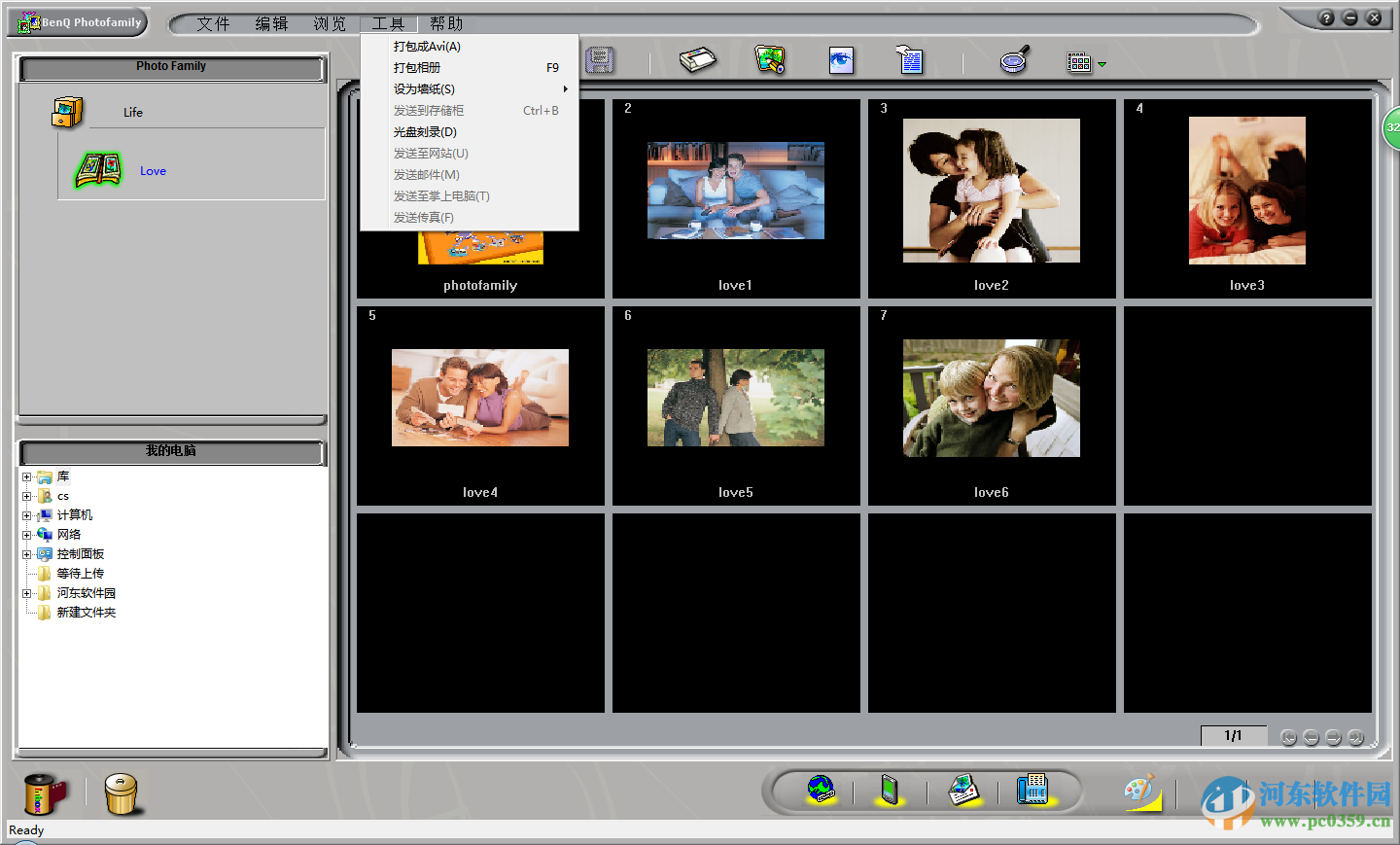Open the love3 photo thumbnail
The image size is (1400, 845).
(1246, 190)
